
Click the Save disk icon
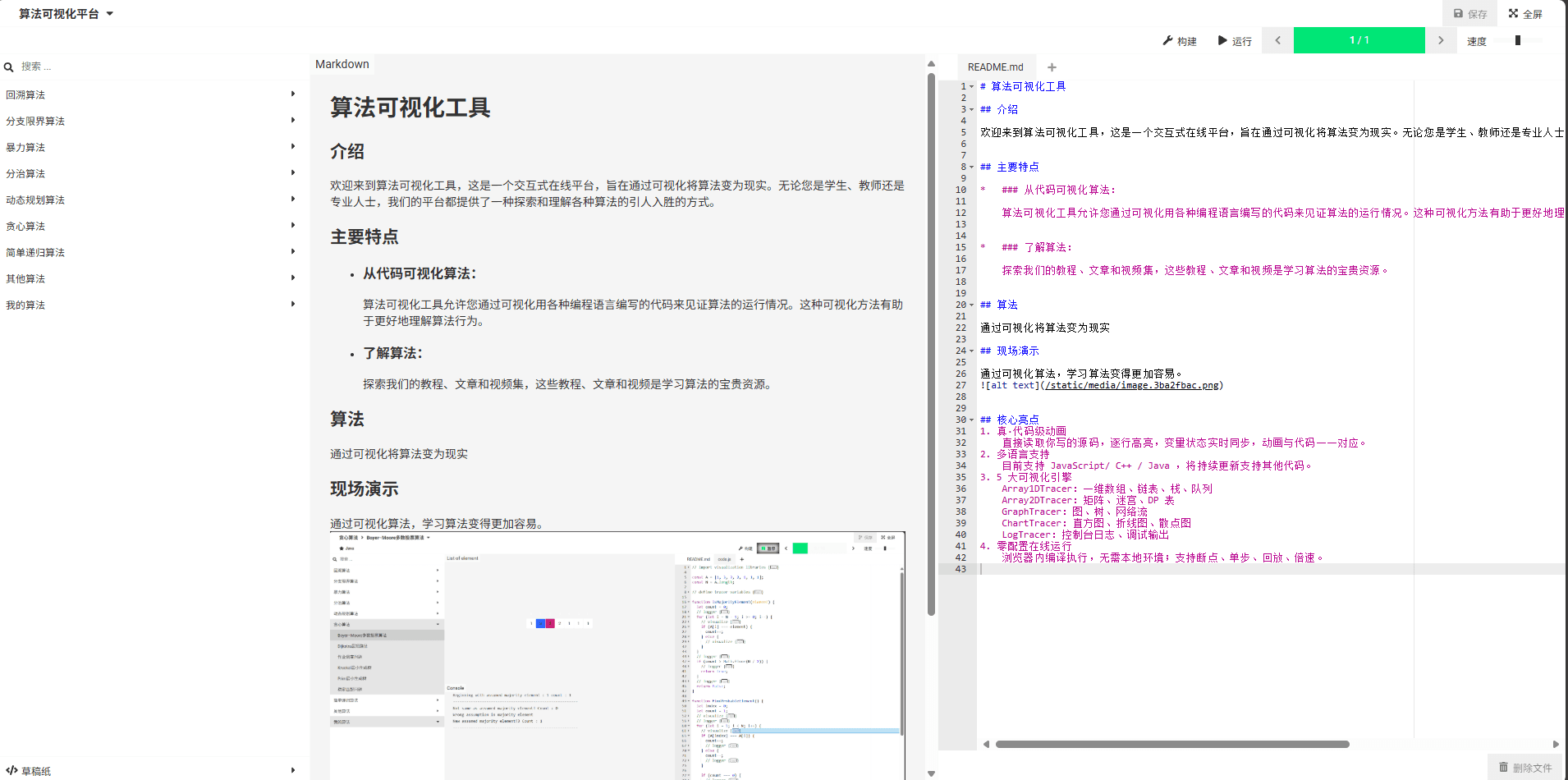coord(1458,14)
